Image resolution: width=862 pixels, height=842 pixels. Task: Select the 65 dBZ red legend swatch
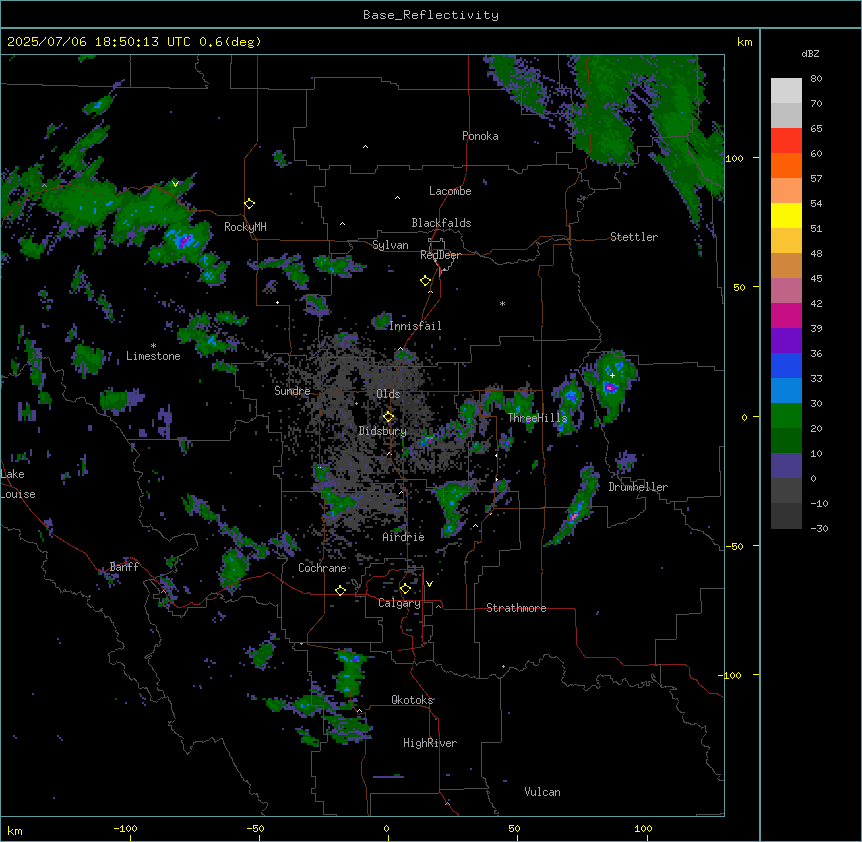pos(786,141)
